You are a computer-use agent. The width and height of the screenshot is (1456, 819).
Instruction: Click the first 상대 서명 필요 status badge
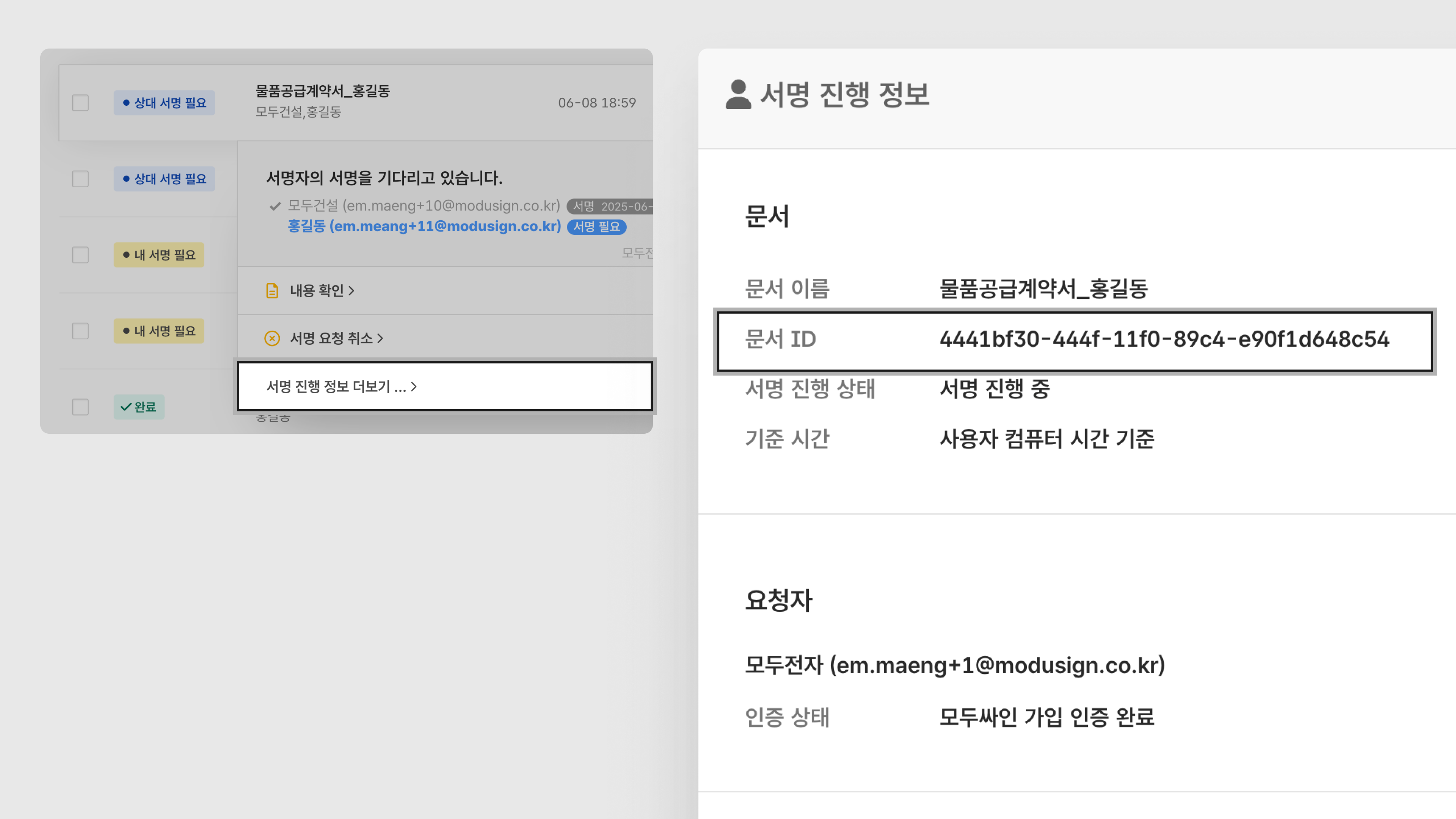coord(164,103)
